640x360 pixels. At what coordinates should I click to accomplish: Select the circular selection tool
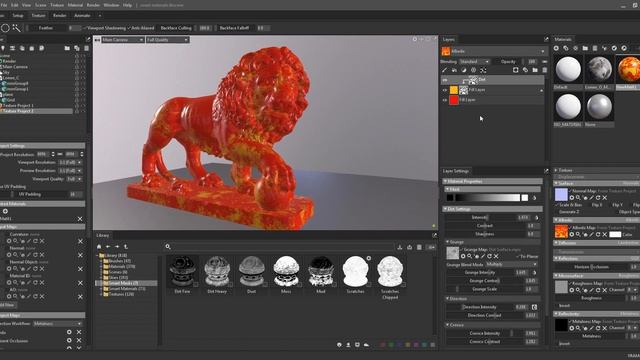point(5,28)
